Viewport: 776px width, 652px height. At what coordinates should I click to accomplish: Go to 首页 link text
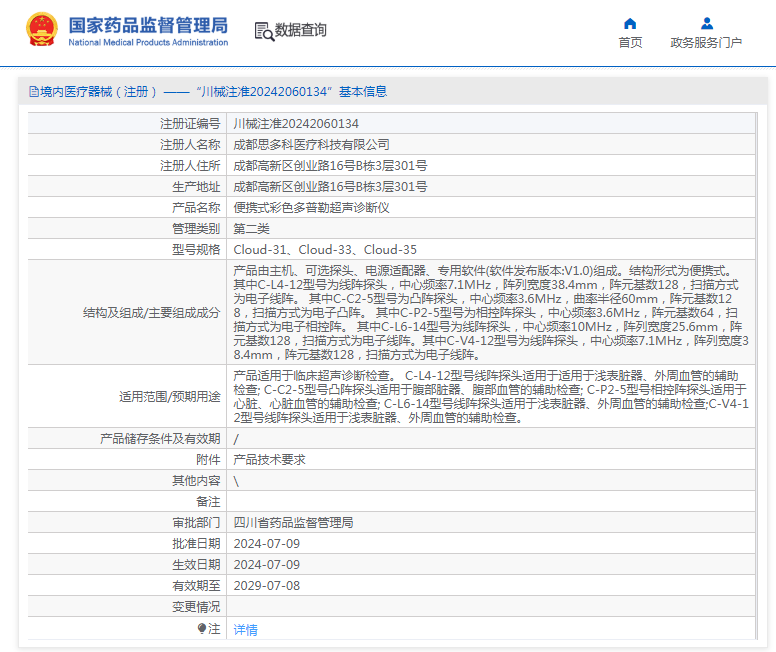tap(630, 43)
